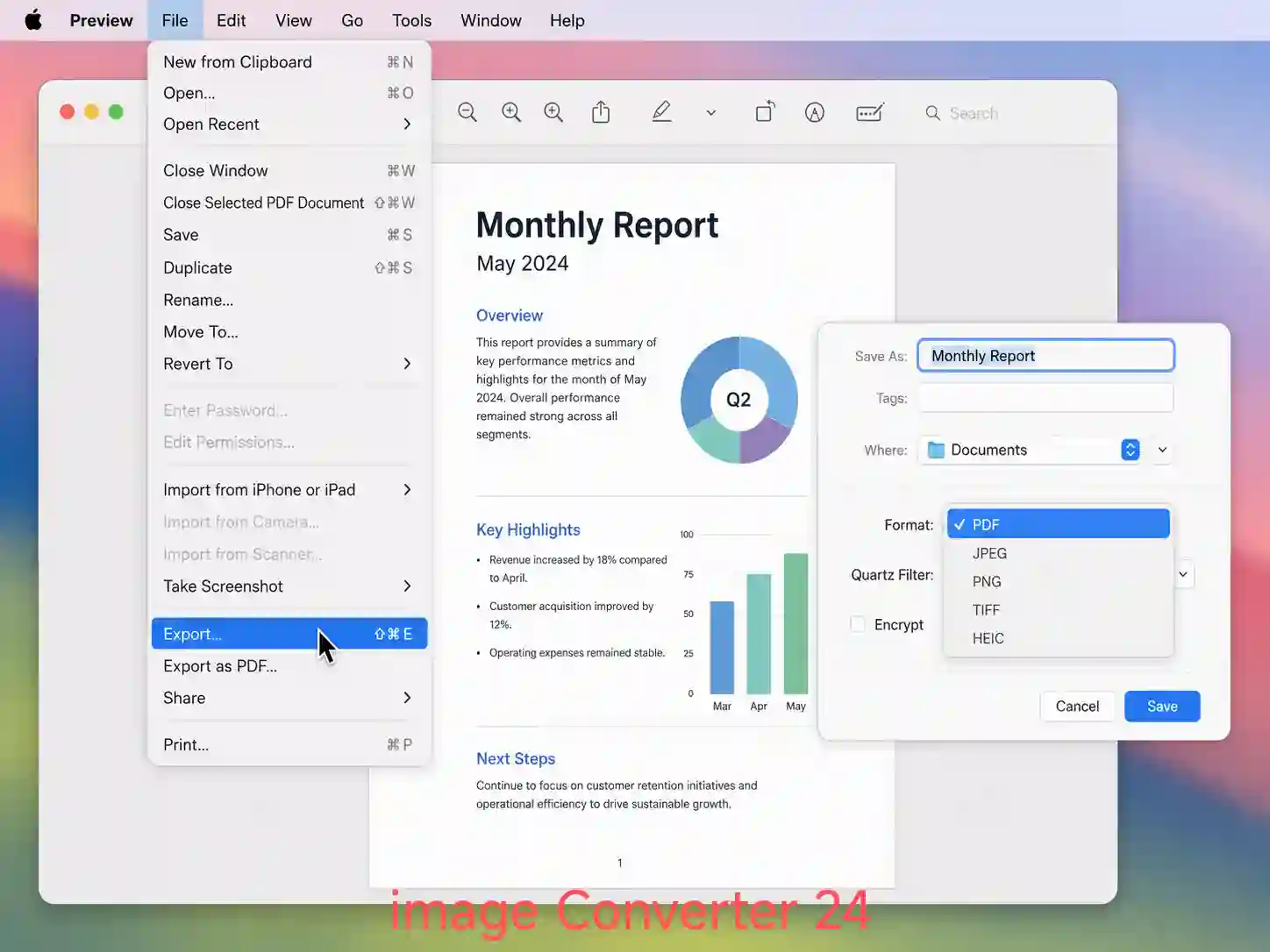Expand the highlight options chevron
This screenshot has height=952, width=1270.
pos(711,113)
